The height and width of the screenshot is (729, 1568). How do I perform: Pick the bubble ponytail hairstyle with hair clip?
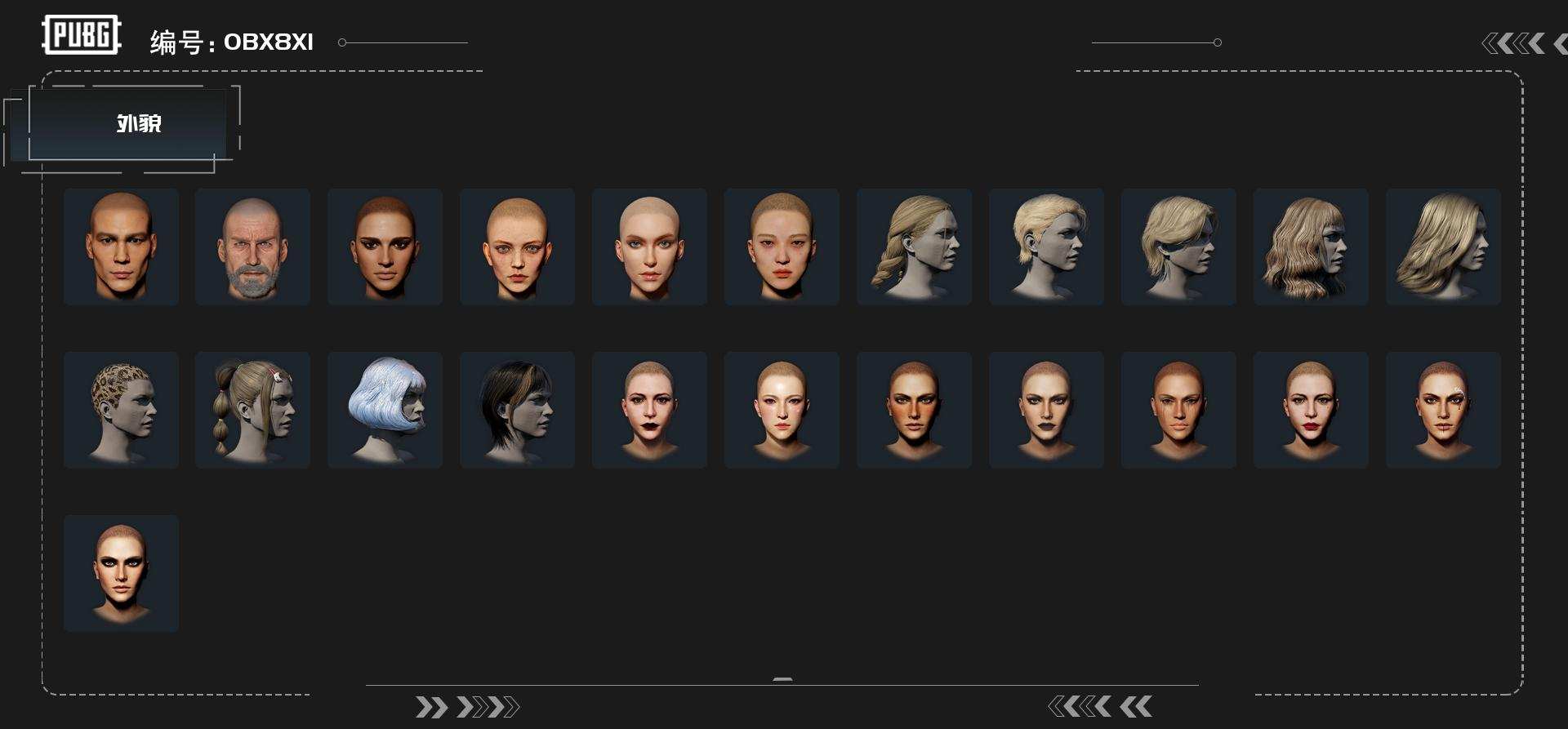pos(252,410)
